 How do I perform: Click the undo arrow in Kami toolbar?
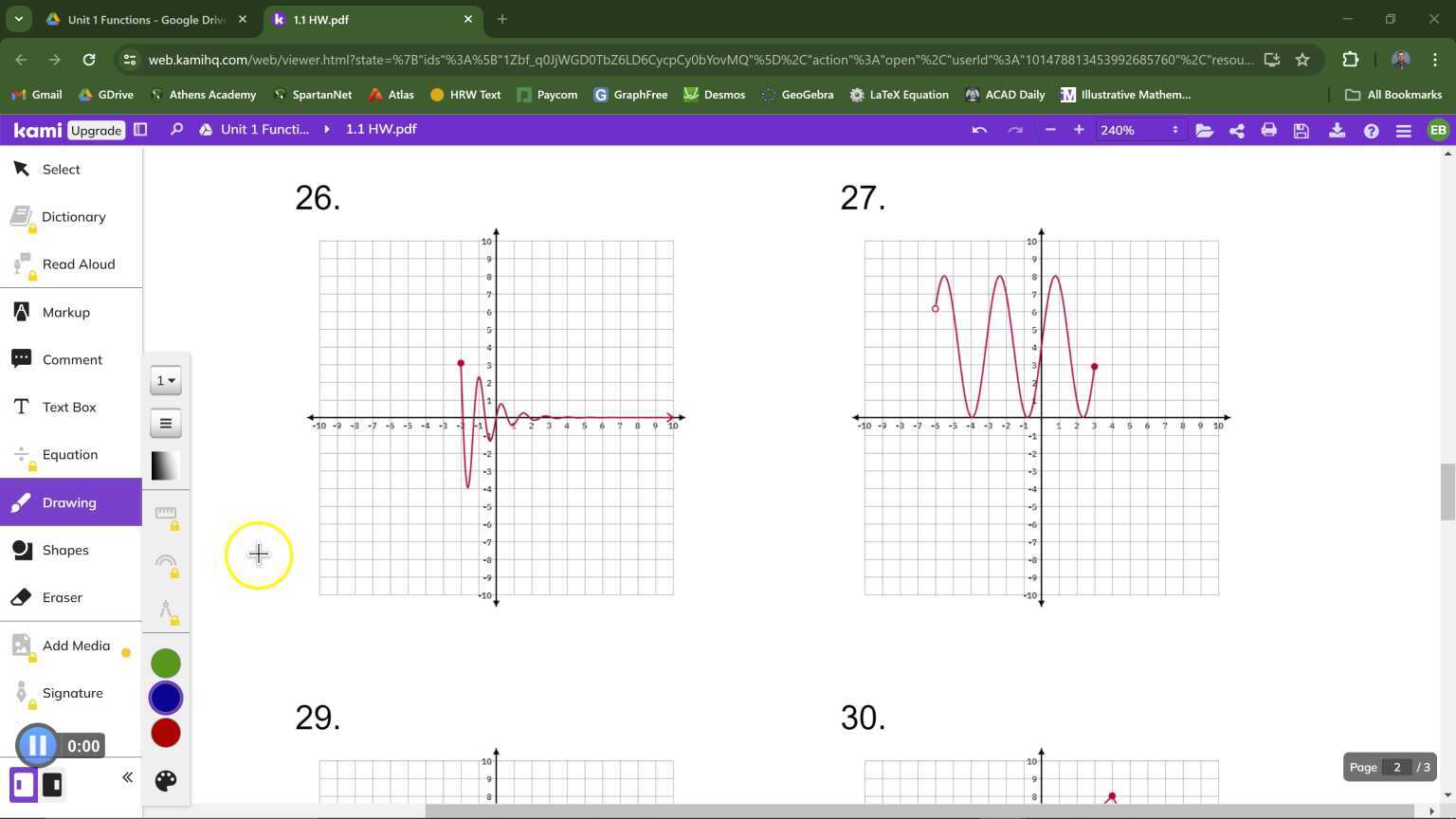(979, 130)
